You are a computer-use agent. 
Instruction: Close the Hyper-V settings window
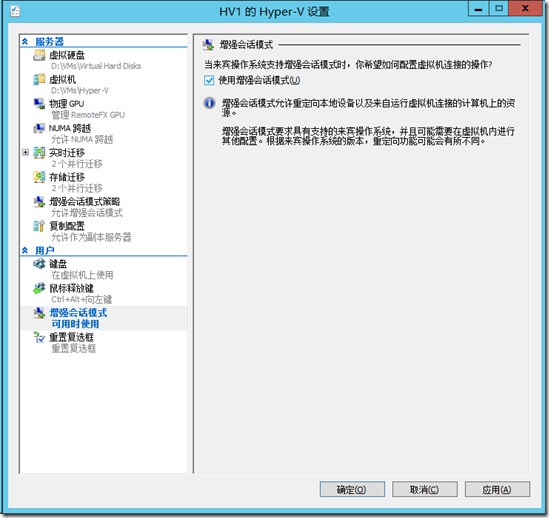click(525, 9)
